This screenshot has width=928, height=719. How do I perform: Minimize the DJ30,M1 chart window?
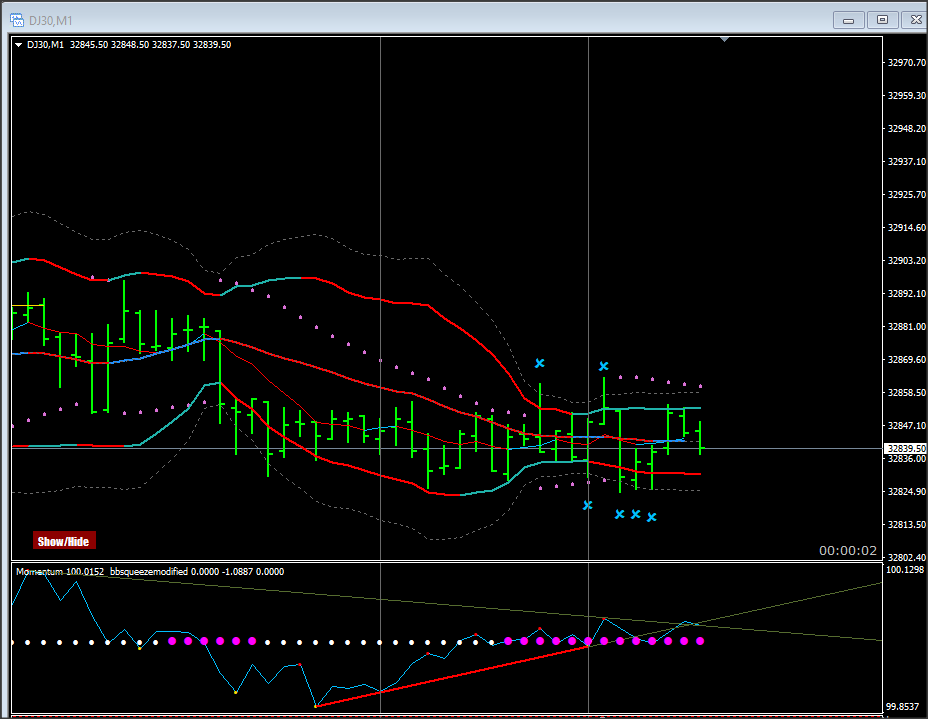coord(848,20)
